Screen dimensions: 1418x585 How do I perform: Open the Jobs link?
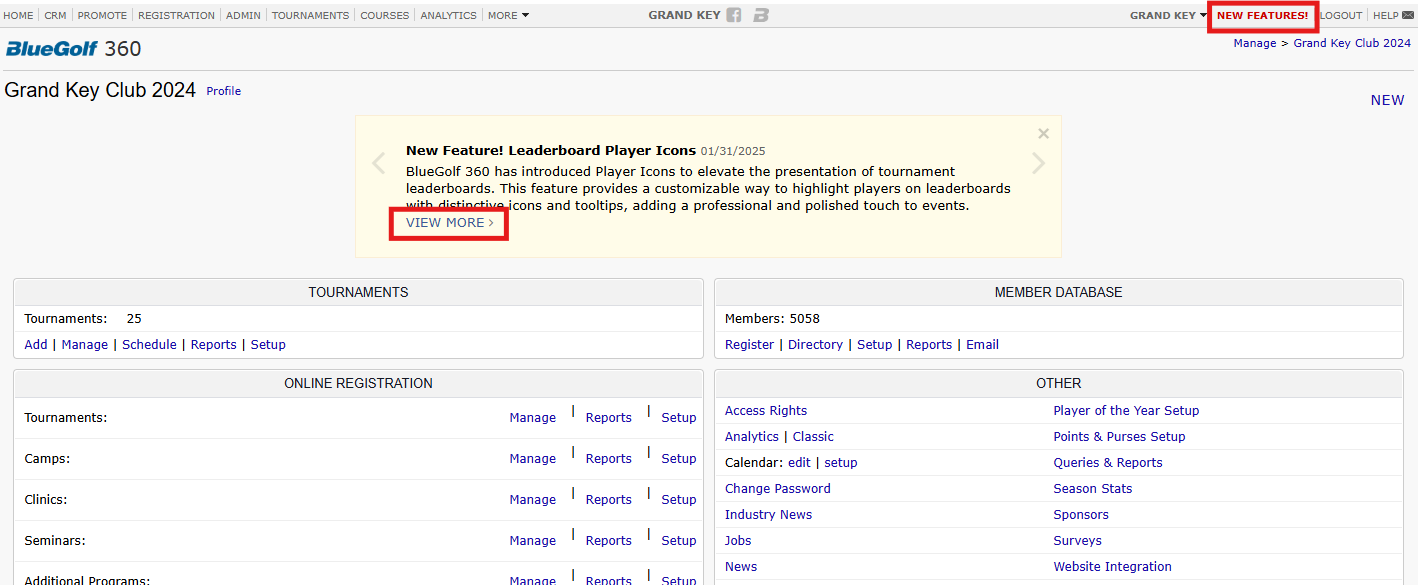(x=738, y=541)
